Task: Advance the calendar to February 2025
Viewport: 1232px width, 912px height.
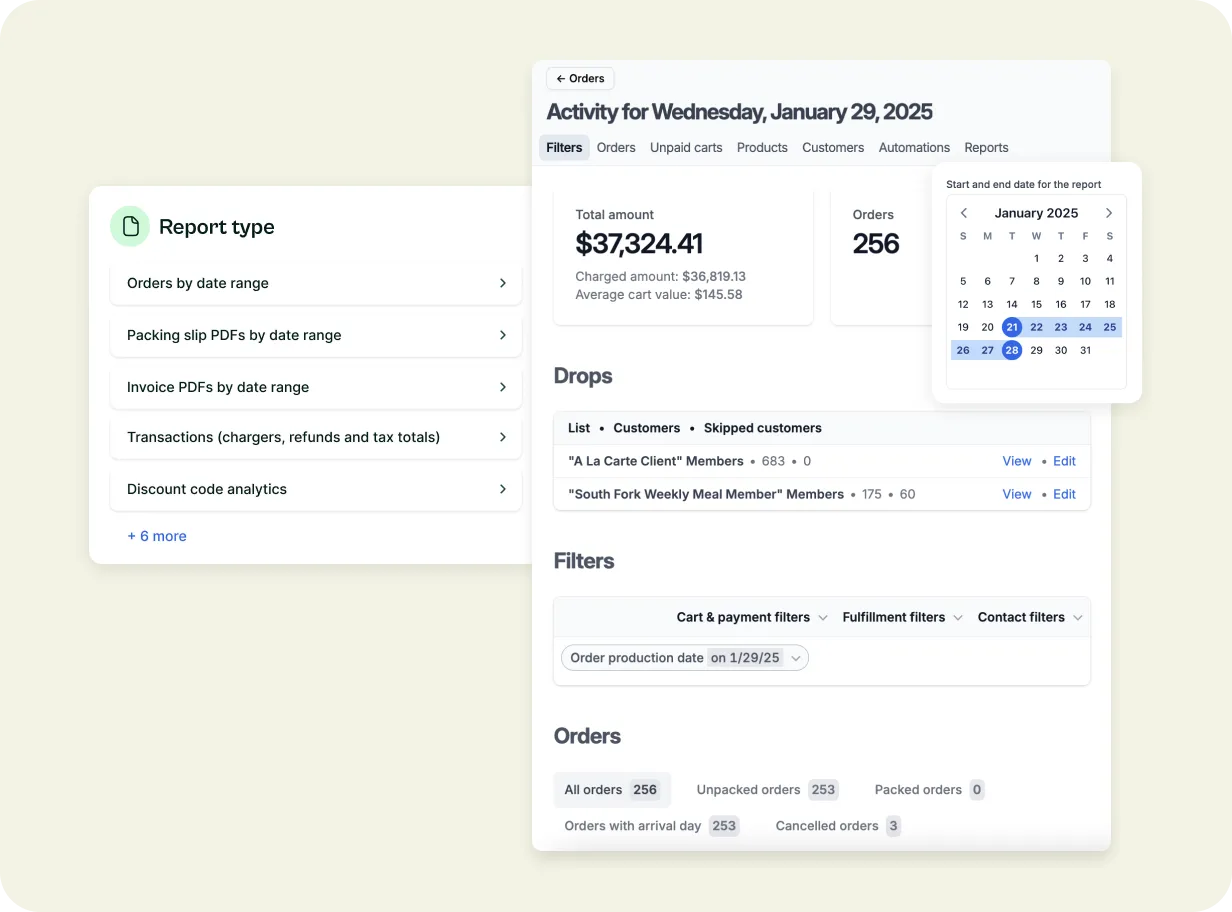Action: (x=1109, y=213)
